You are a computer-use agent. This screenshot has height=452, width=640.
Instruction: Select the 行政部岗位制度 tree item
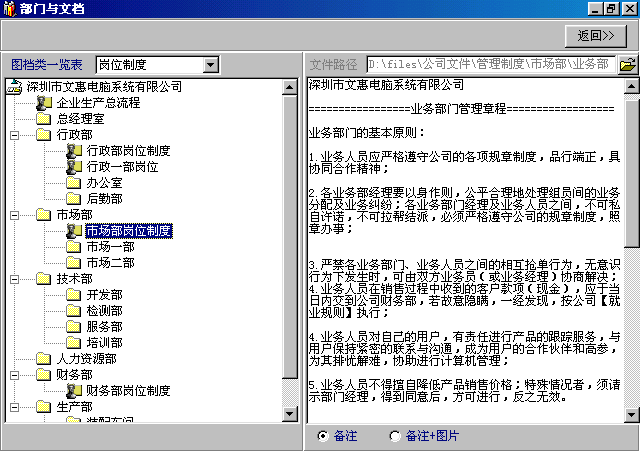[x=128, y=151]
